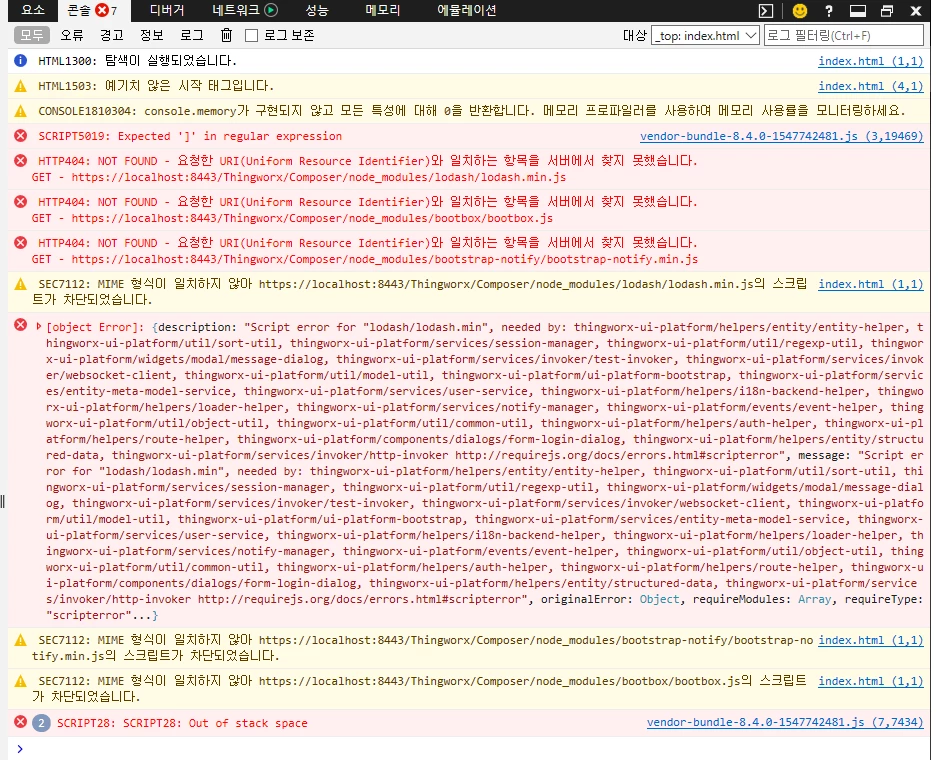This screenshot has height=760, width=952.
Task: Click the network play recording icon
Action: point(272,10)
